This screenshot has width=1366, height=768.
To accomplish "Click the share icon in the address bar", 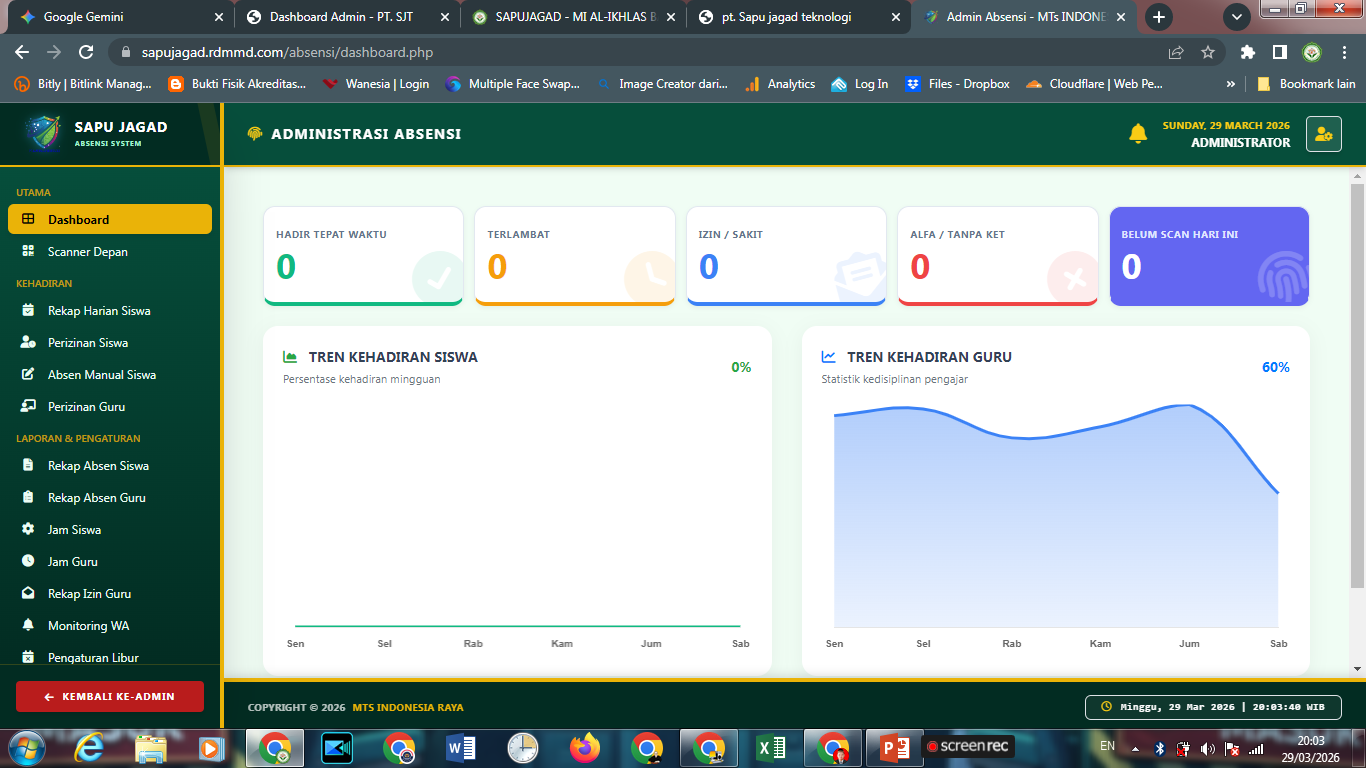I will pos(1176,52).
